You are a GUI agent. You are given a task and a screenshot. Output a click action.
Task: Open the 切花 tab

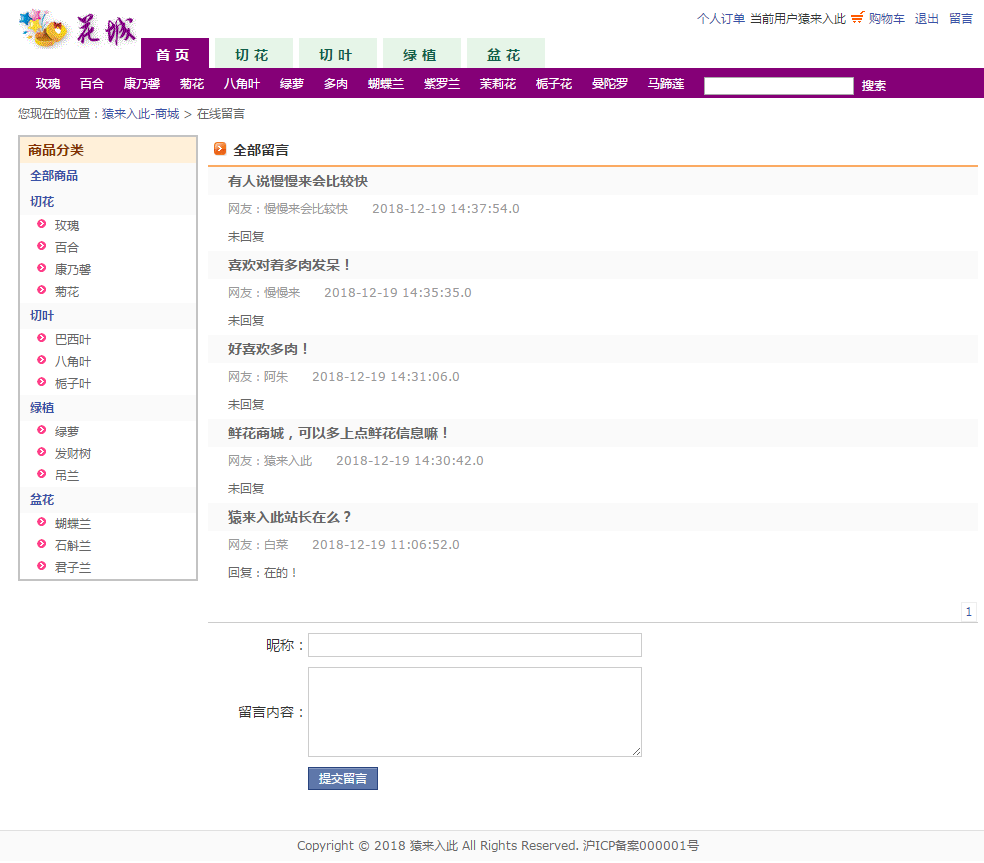[x=254, y=54]
